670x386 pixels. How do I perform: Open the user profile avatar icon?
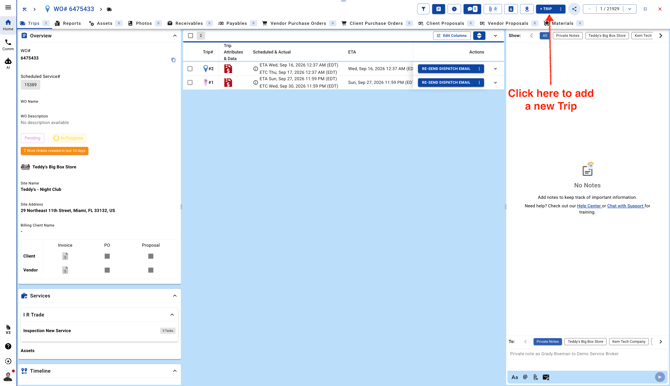coord(8,377)
